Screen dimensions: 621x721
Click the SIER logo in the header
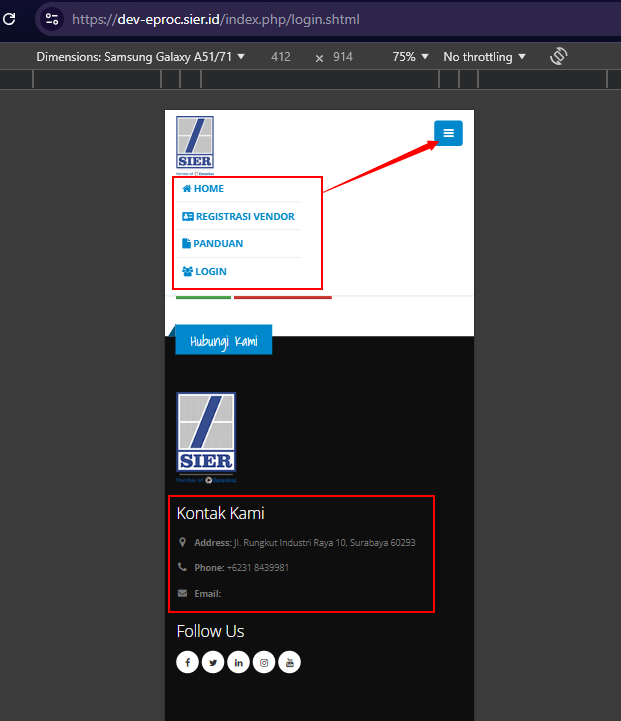(195, 142)
